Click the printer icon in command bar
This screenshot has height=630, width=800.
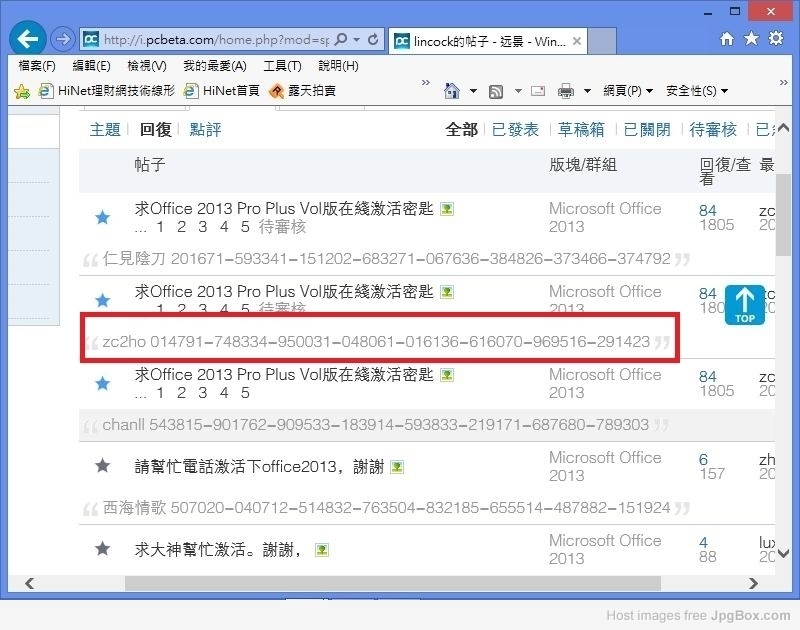tap(565, 91)
